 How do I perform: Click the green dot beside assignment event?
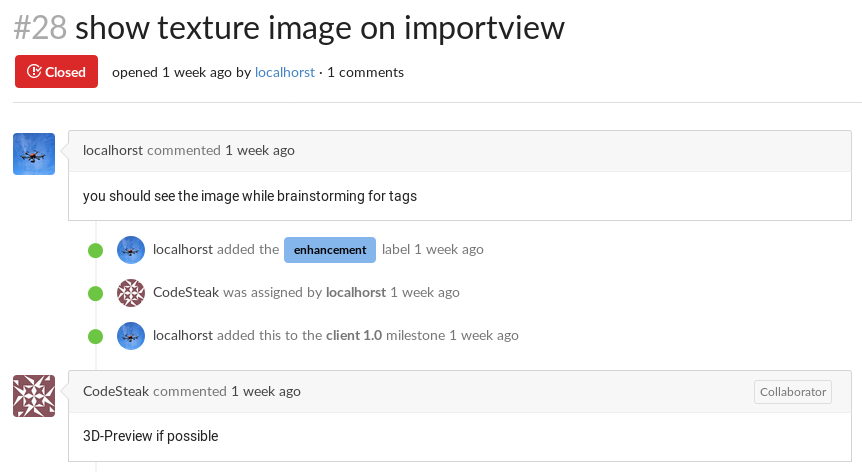pyautogui.click(x=96, y=293)
